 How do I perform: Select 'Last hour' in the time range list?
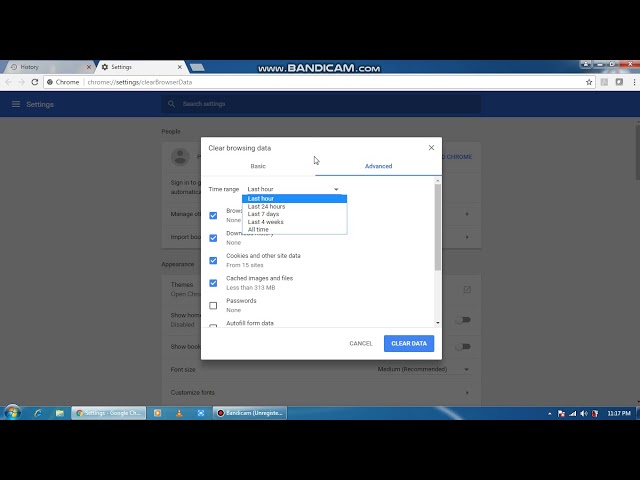click(294, 199)
